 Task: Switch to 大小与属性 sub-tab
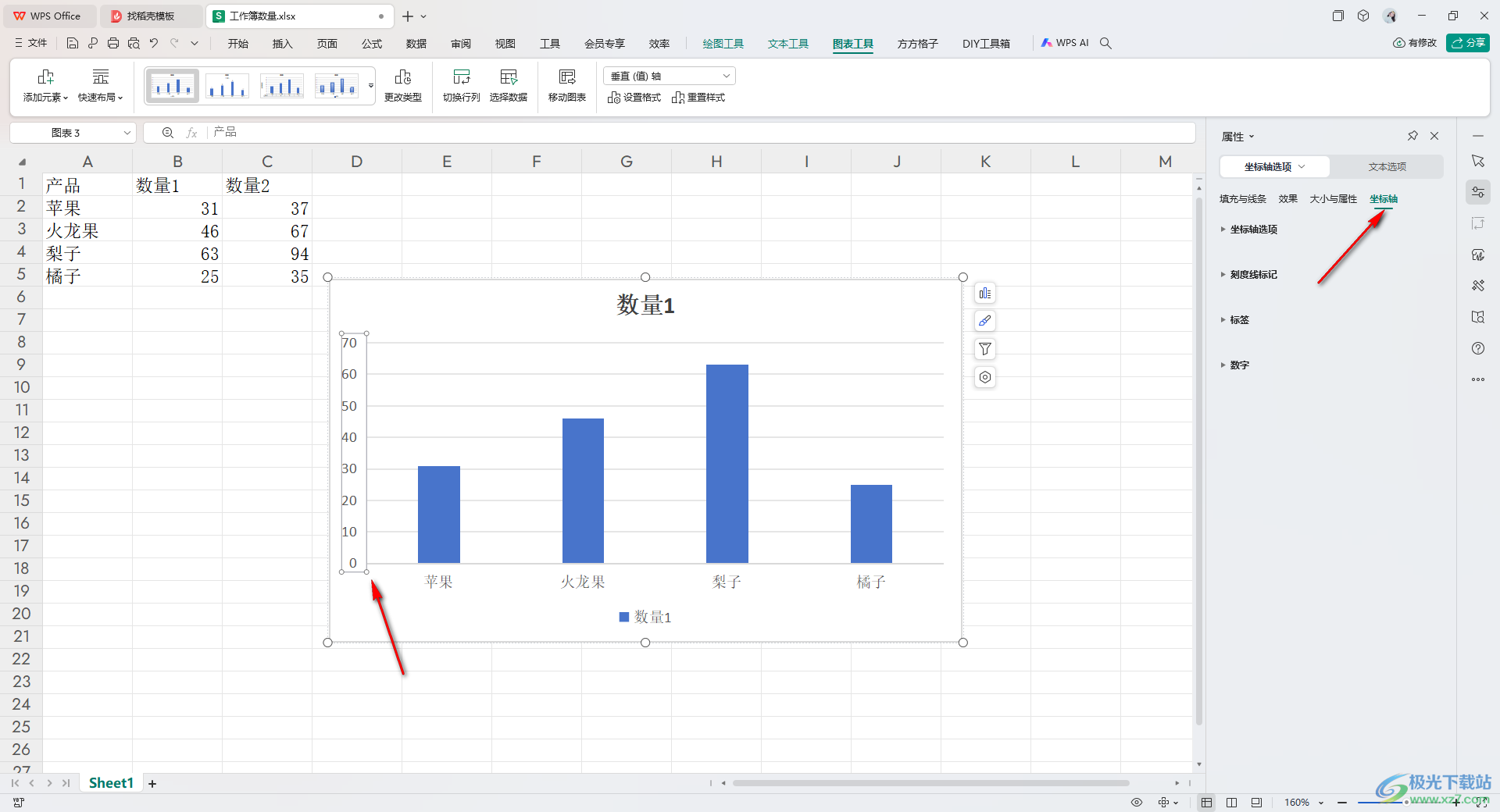[1334, 199]
